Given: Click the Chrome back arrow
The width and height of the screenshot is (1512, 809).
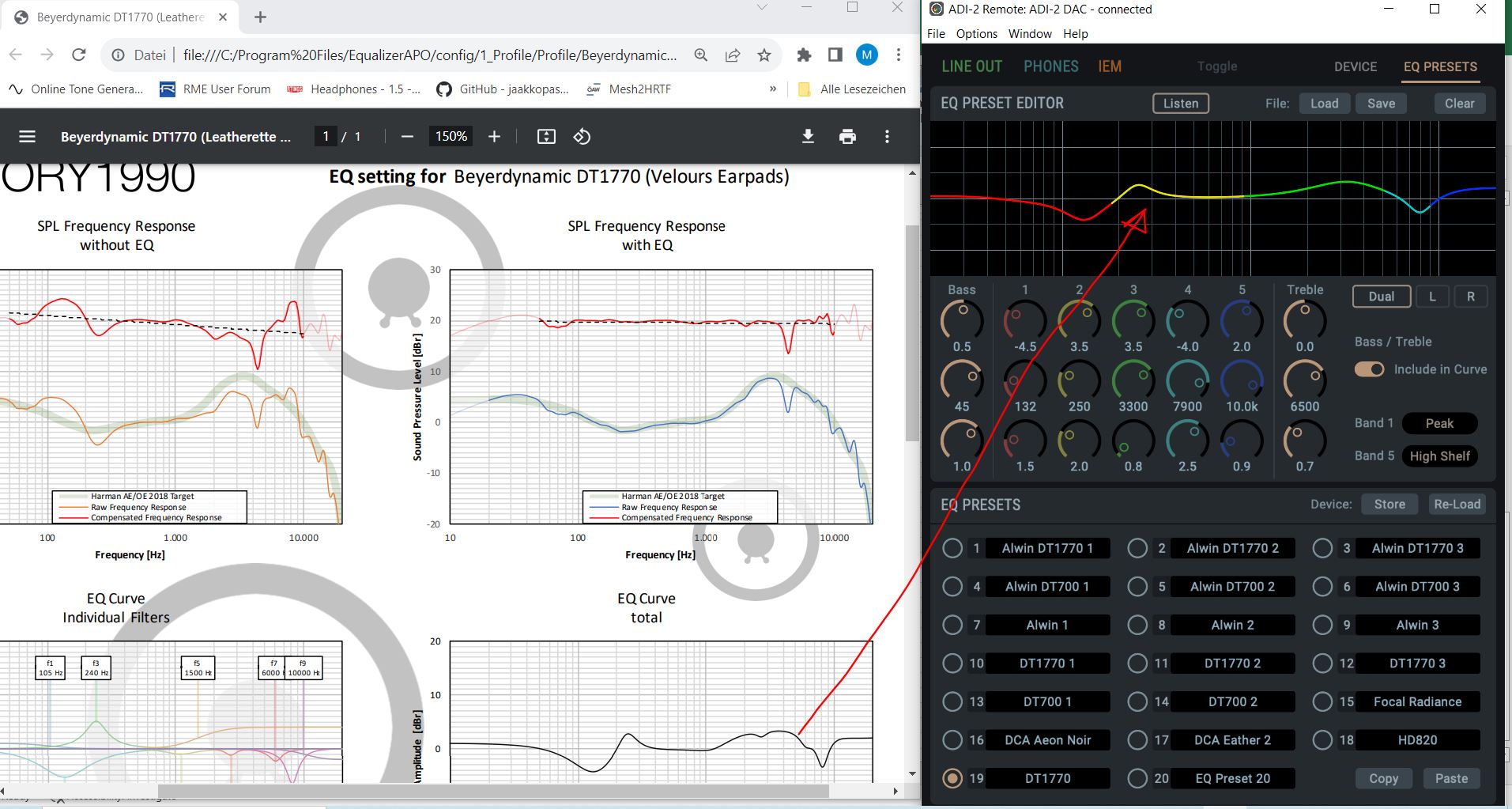Looking at the screenshot, I should coord(16,55).
